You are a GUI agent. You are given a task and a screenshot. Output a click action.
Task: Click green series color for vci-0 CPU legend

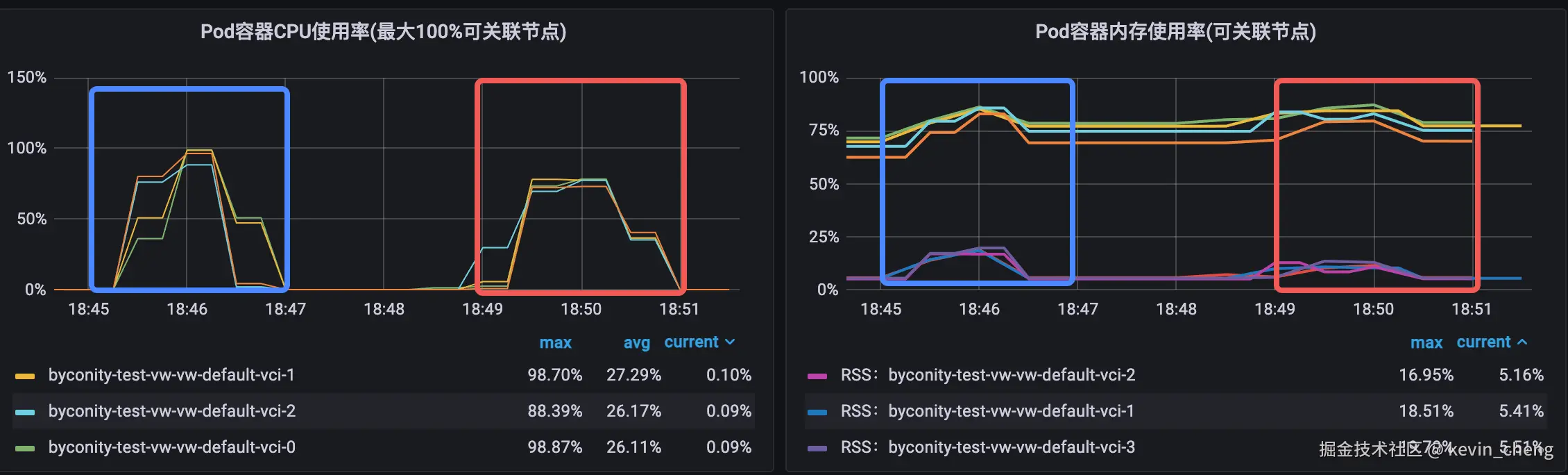point(25,448)
